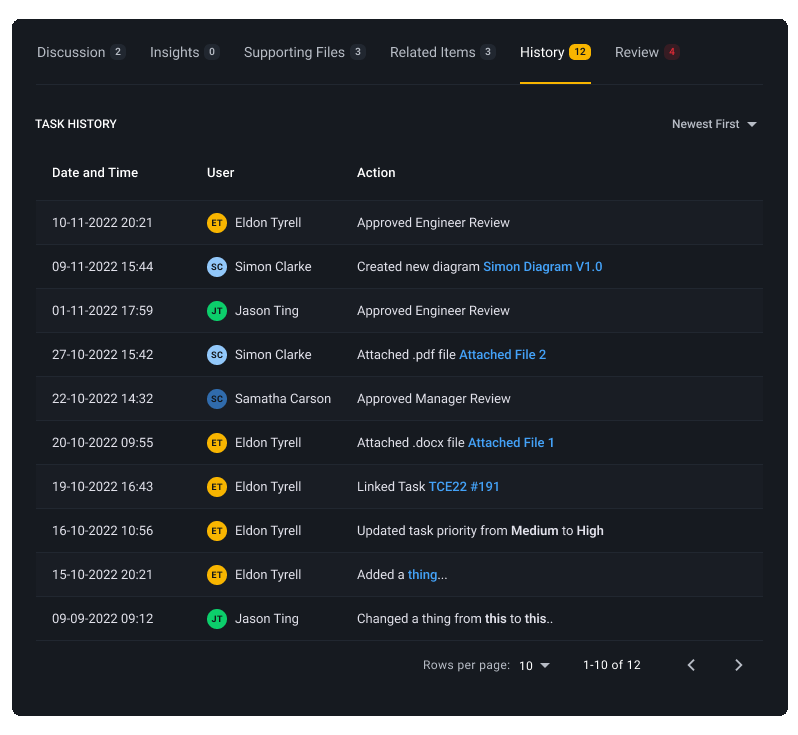Open the Attached File 1 link

(511, 443)
